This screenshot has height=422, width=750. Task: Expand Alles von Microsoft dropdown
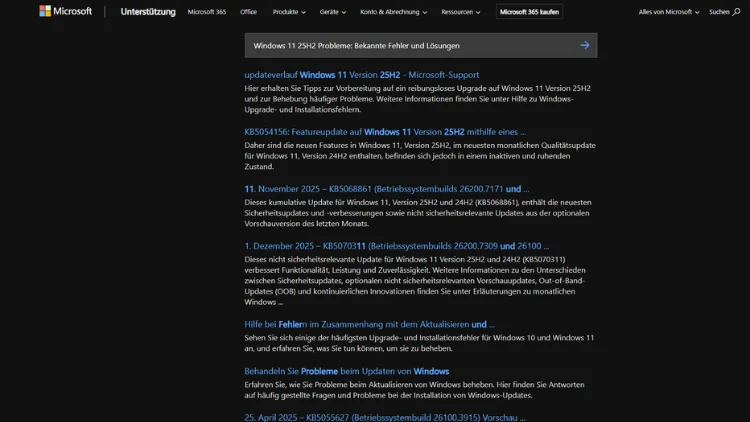[x=669, y=12]
